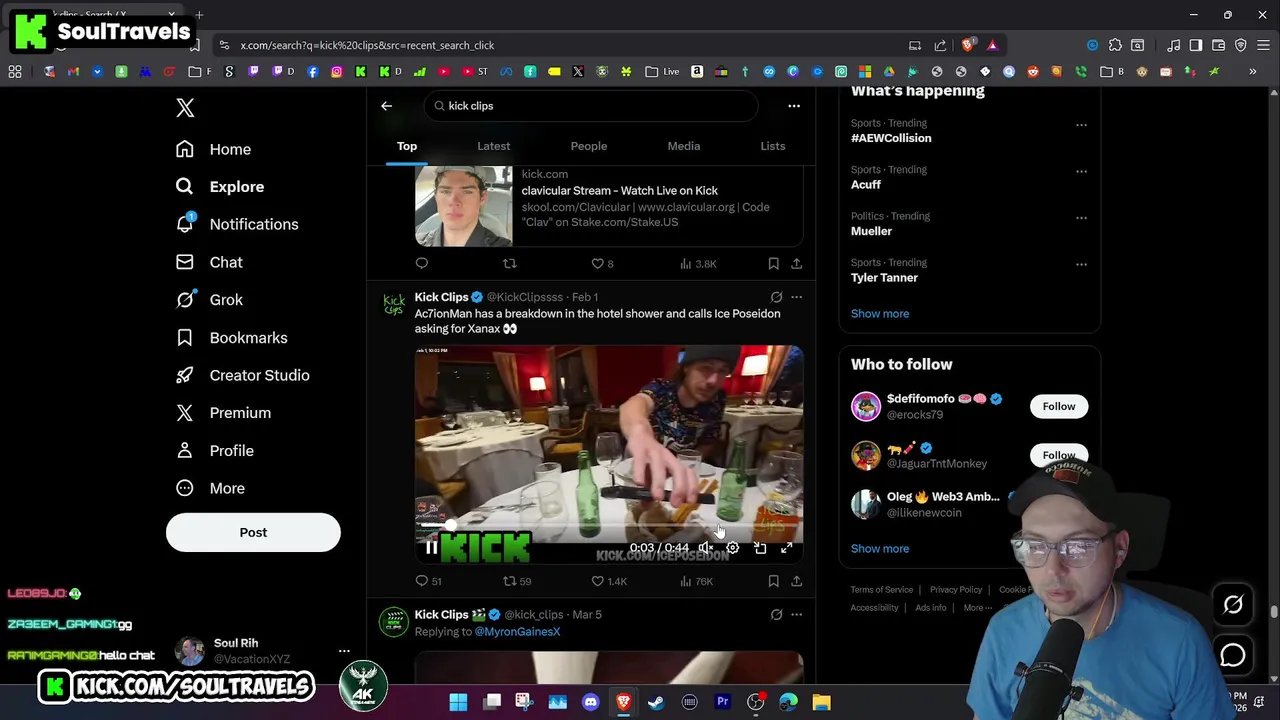Share the clavicular stream post
The image size is (1280, 720).
(796, 264)
